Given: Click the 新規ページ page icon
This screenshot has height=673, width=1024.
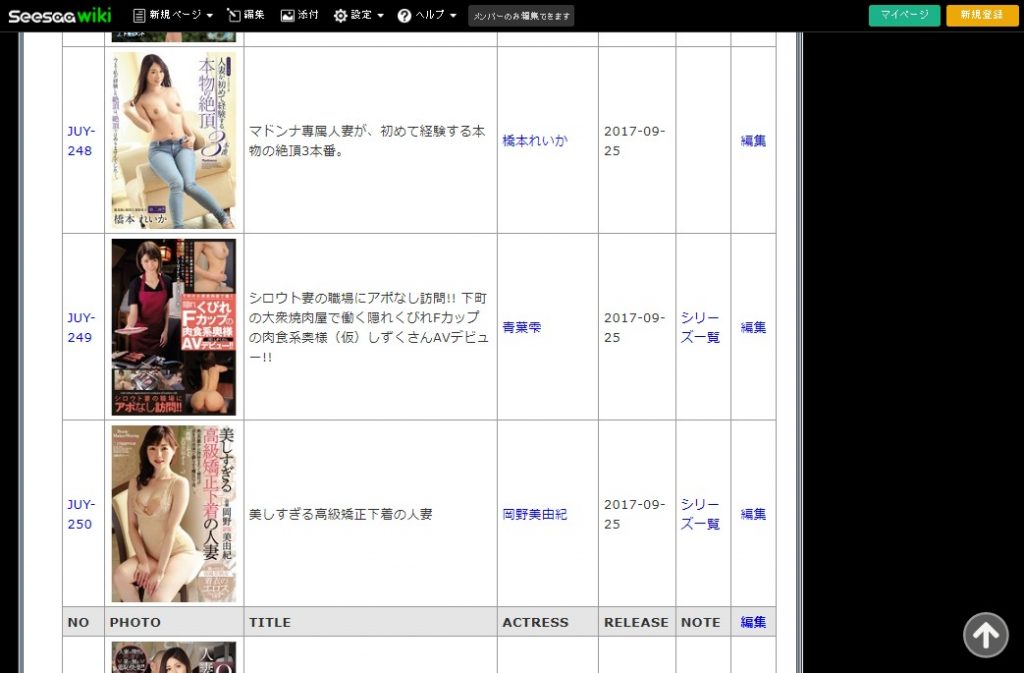Looking at the screenshot, I should (139, 15).
